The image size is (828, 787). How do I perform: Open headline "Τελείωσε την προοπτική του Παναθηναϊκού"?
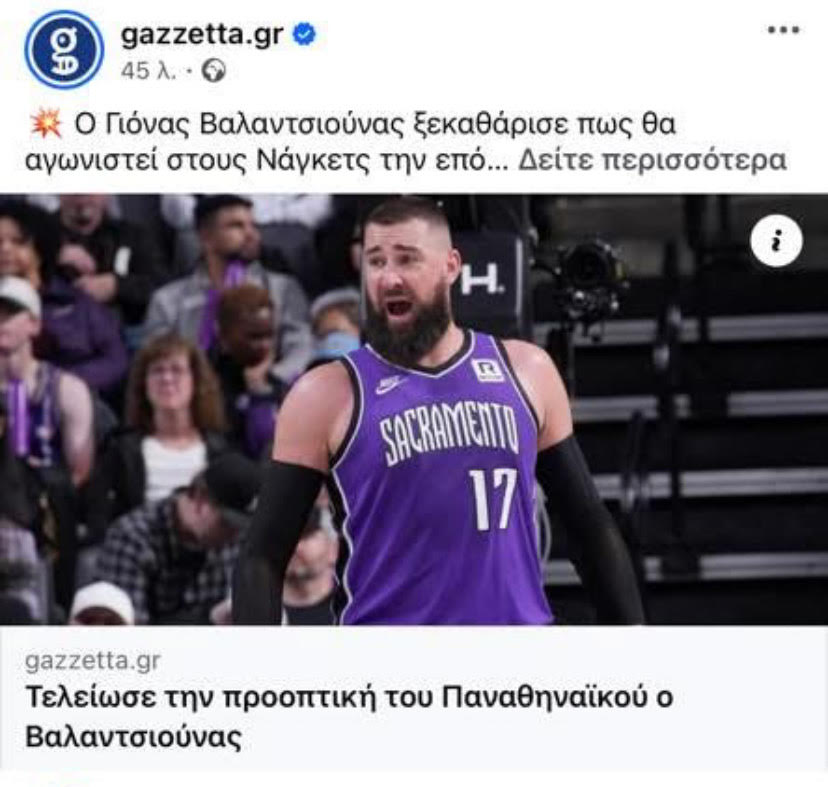coord(349,697)
